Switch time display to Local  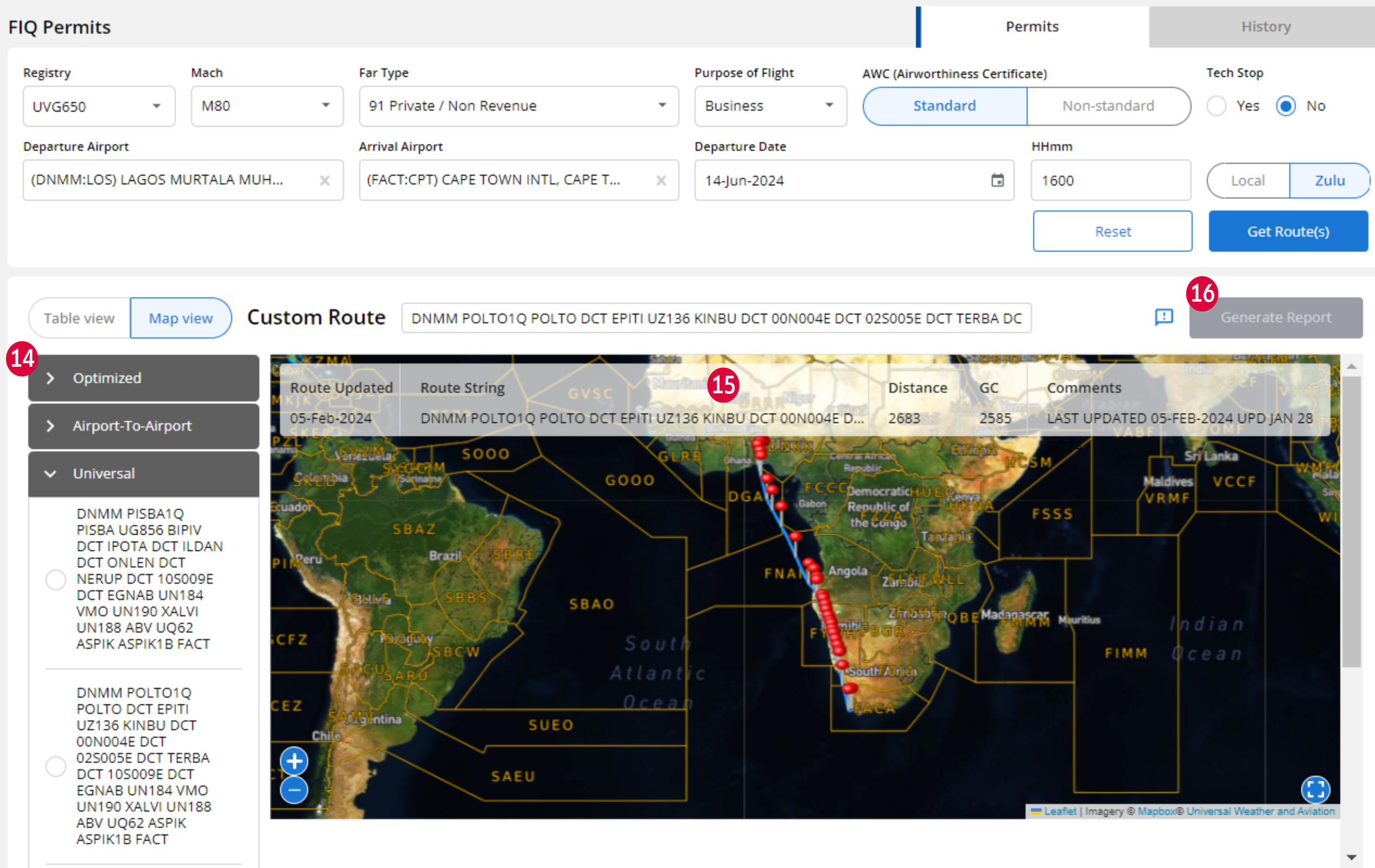pyautogui.click(x=1247, y=181)
